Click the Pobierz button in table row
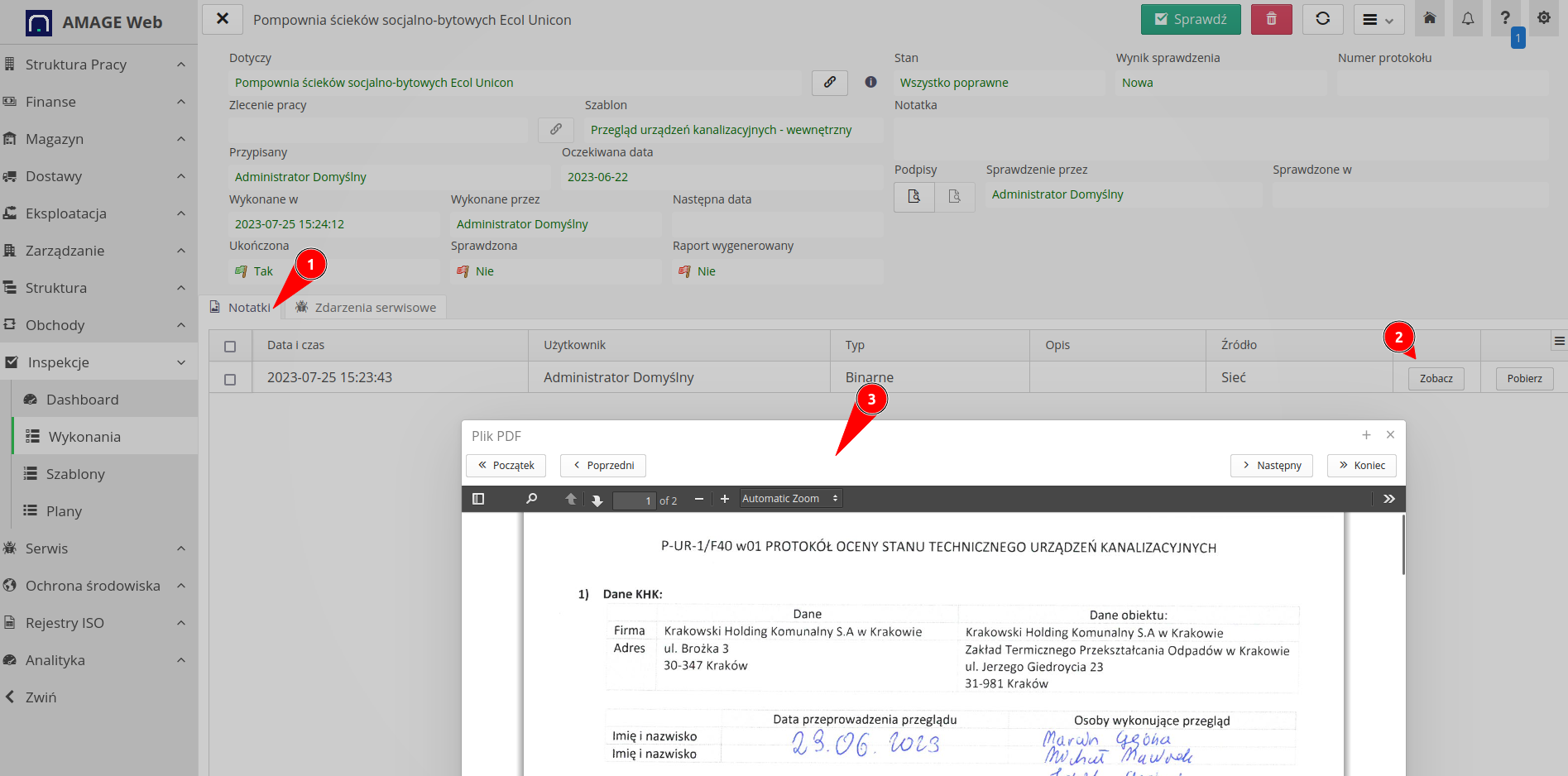Viewport: 1568px width, 776px height. pyautogui.click(x=1524, y=379)
